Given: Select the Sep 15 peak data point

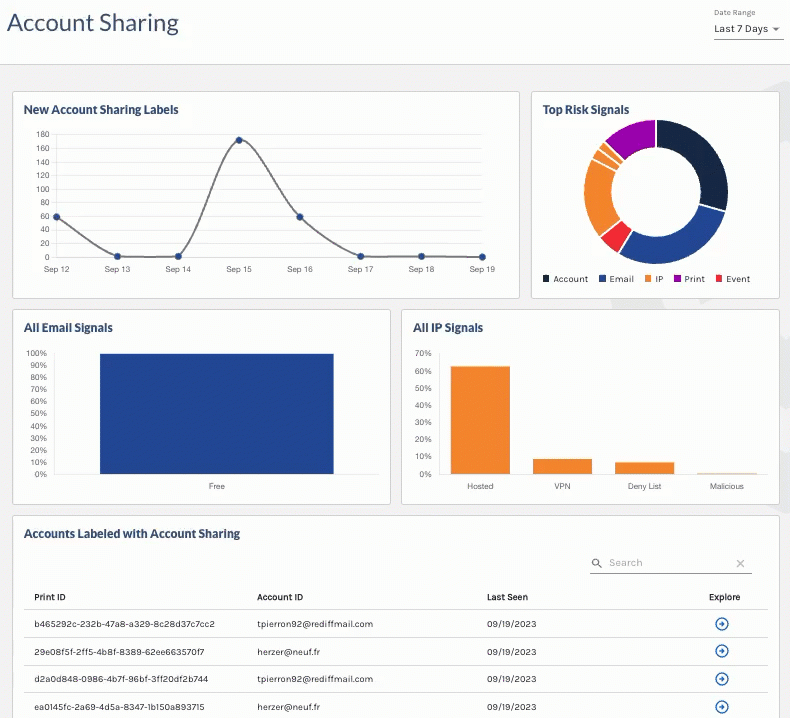Looking at the screenshot, I should click(239, 140).
